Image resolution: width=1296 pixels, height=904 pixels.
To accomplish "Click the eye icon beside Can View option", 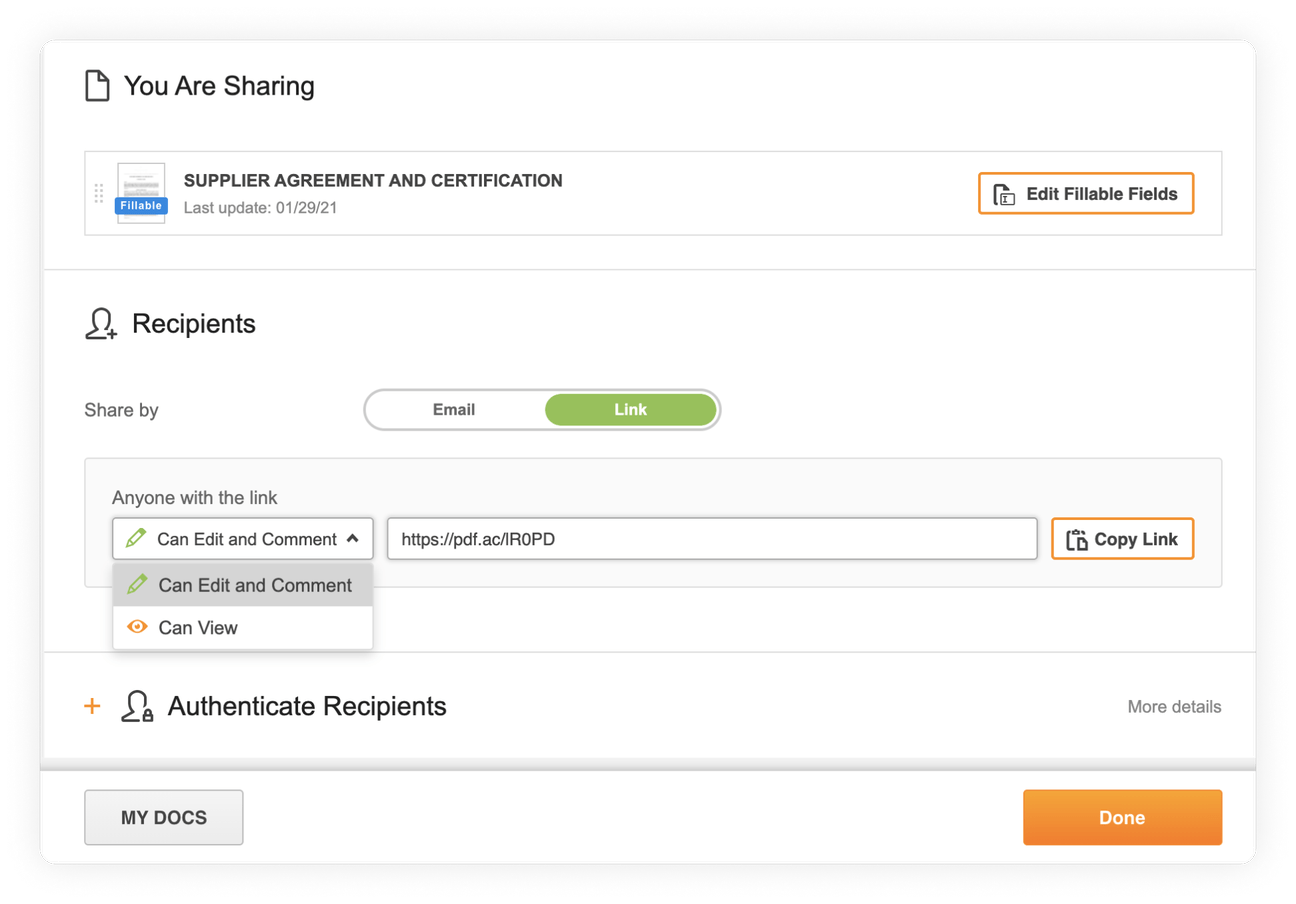I will tap(139, 627).
